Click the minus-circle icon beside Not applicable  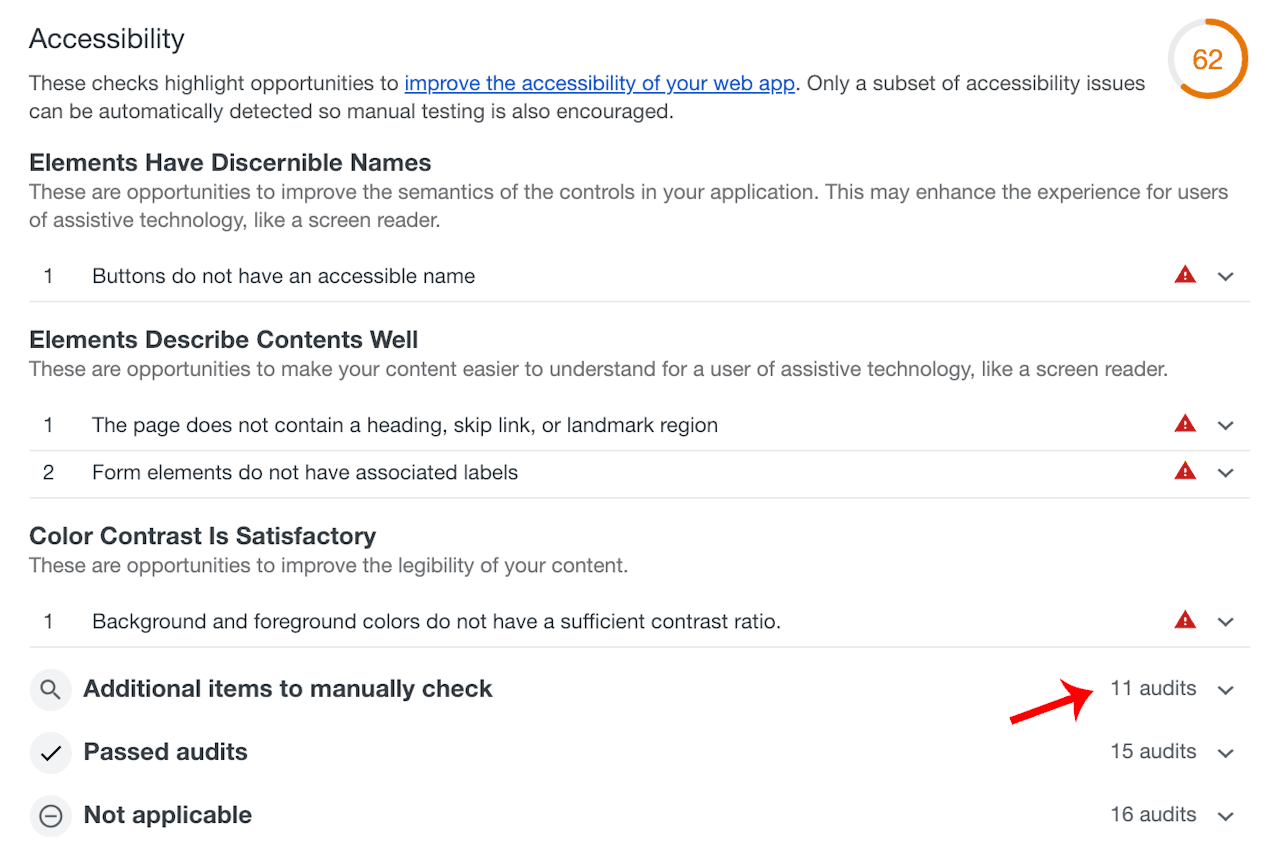click(x=50, y=816)
